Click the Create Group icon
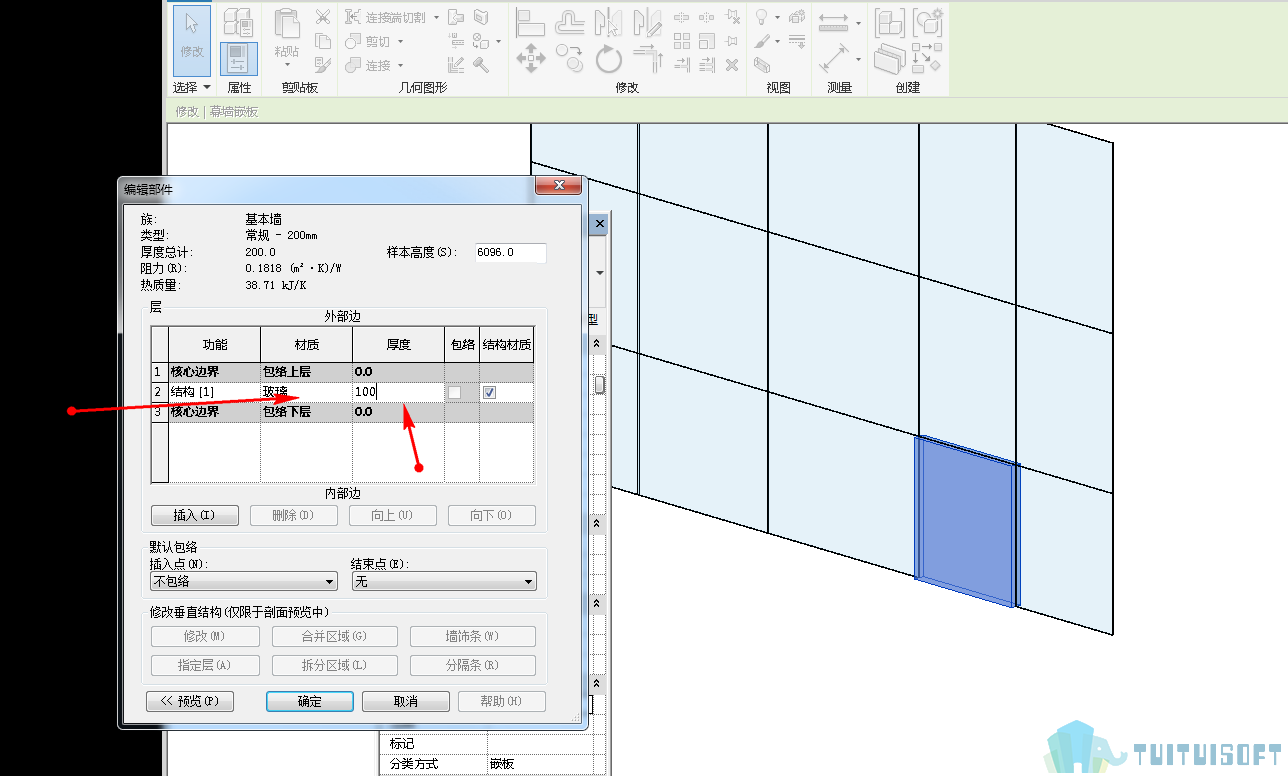Screen dimensions: 1288x776 pos(929,22)
